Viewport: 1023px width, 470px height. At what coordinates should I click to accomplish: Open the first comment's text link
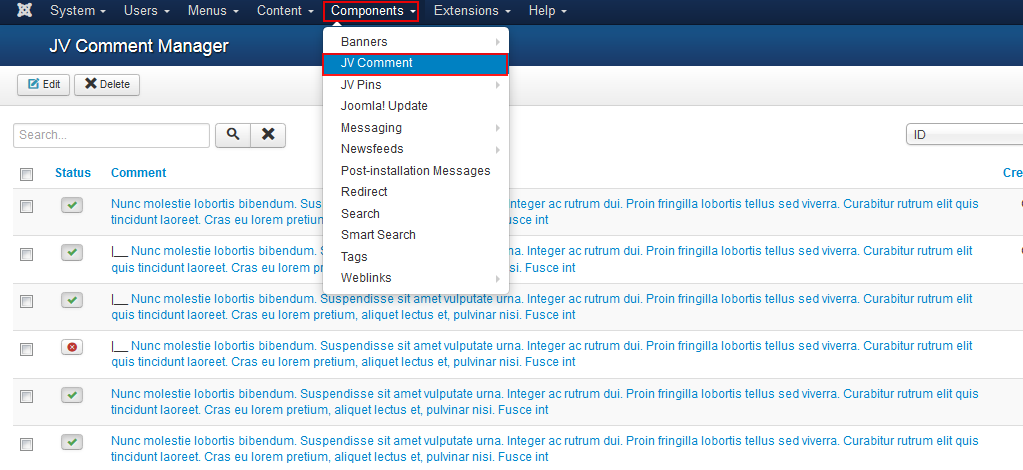pos(544,212)
